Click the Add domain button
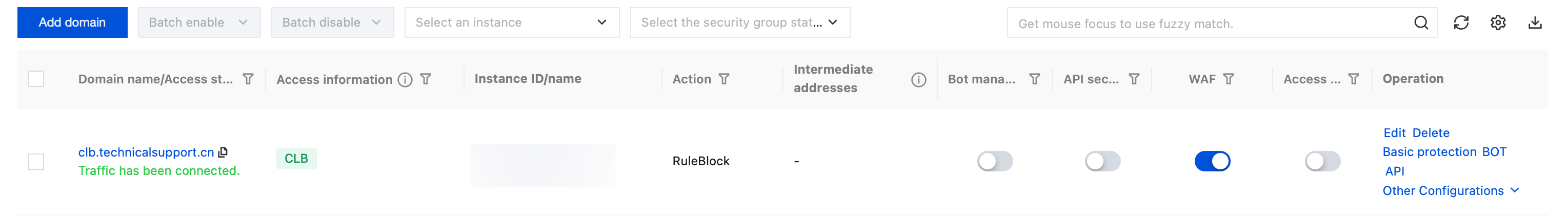 [x=72, y=23]
